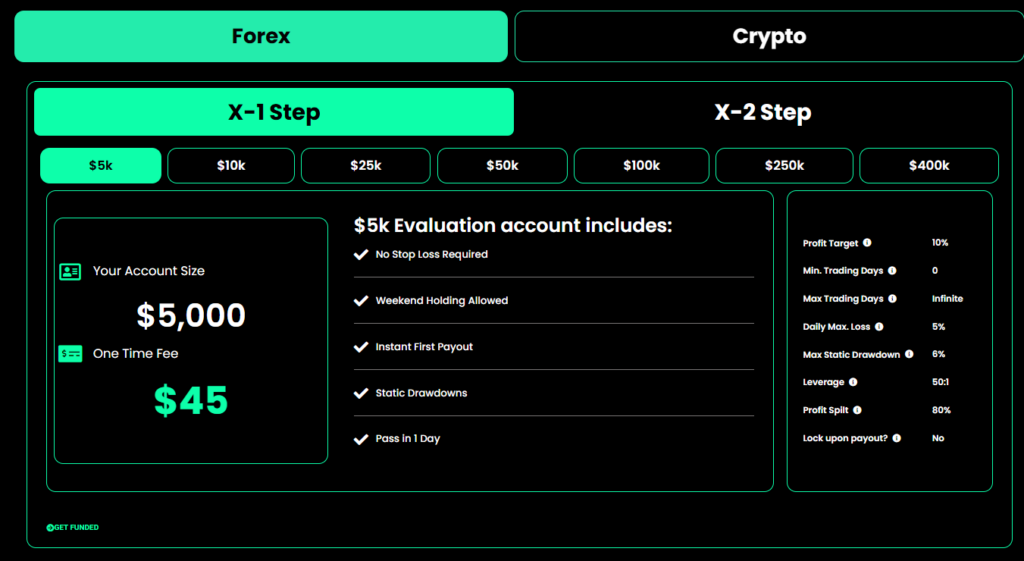Viewport: 1024px width, 561px height.
Task: Click info icon for Max Static Drawdown
Action: point(909,354)
